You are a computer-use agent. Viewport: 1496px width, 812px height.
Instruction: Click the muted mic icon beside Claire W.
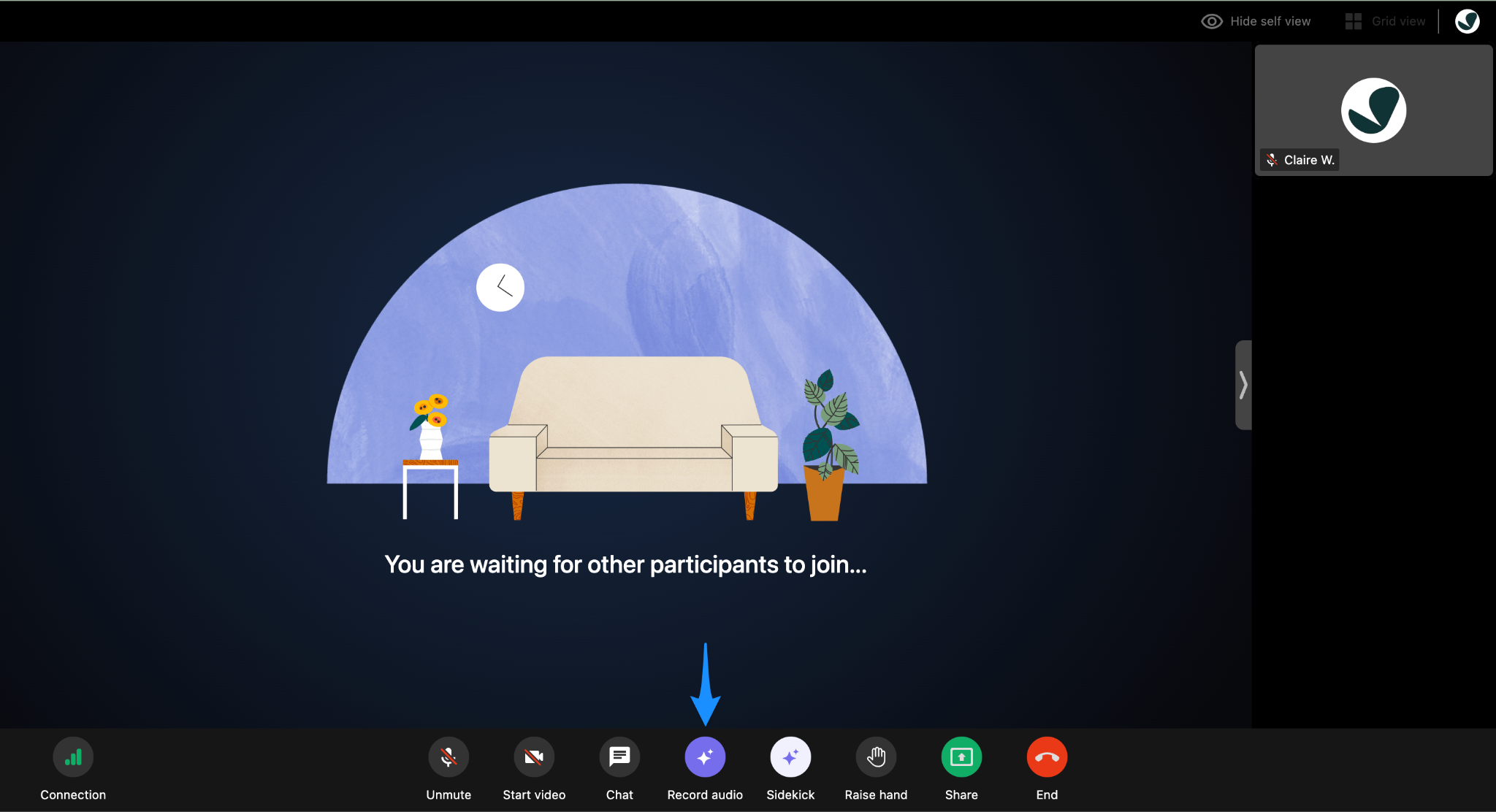pyautogui.click(x=1272, y=160)
